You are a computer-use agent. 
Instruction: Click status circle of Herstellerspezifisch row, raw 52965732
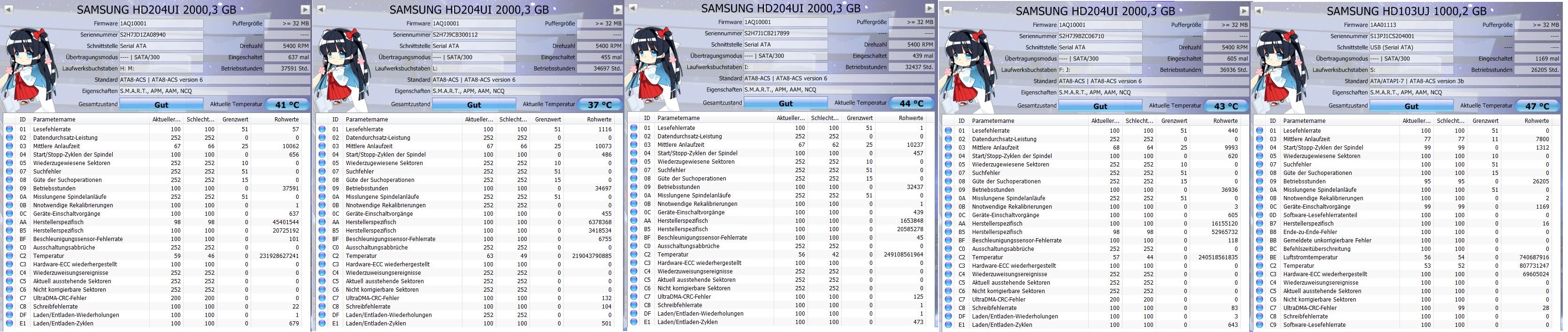[948, 232]
